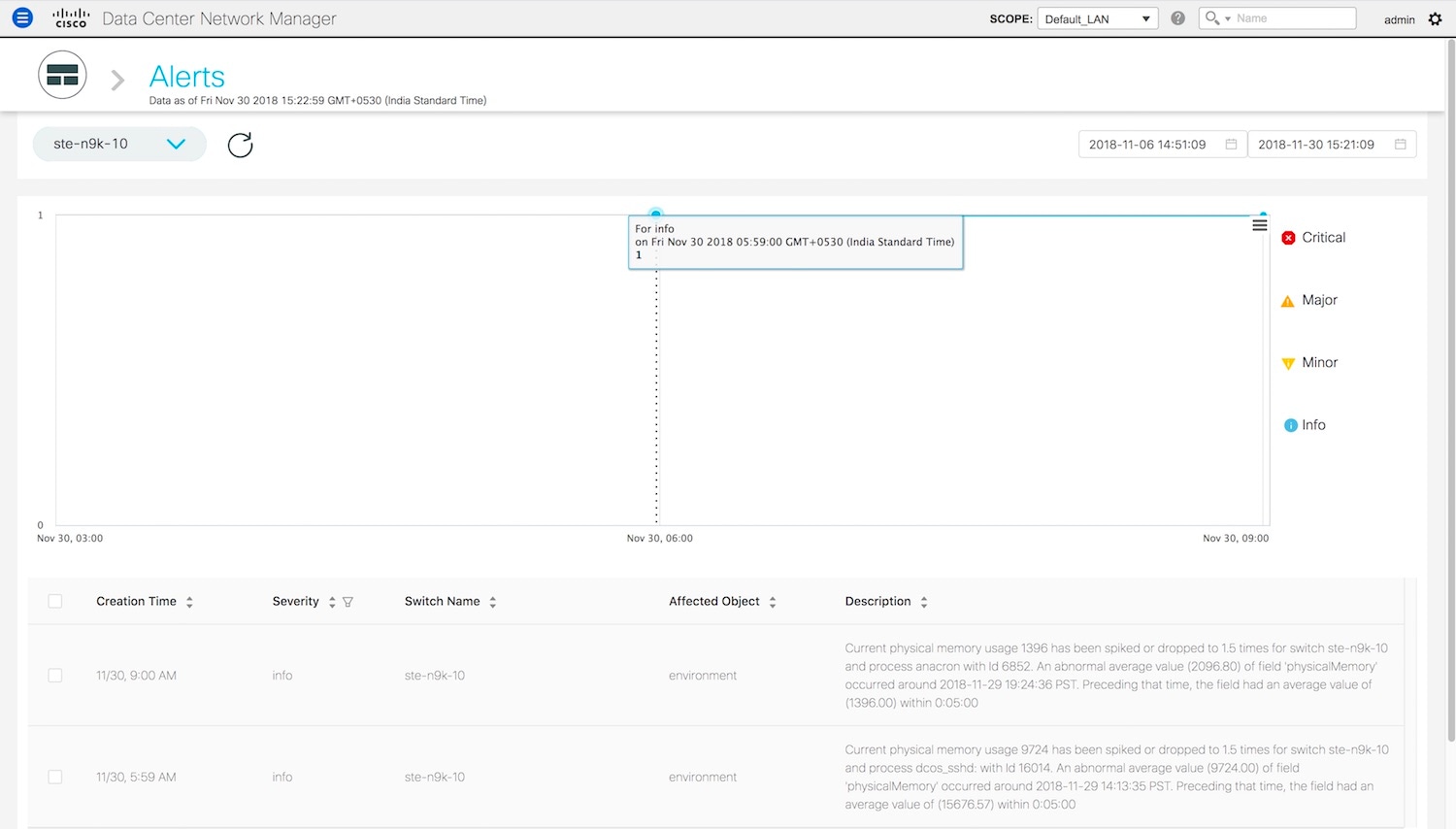The image size is (1456, 829).
Task: Toggle the Info legend series
Action: point(1304,425)
